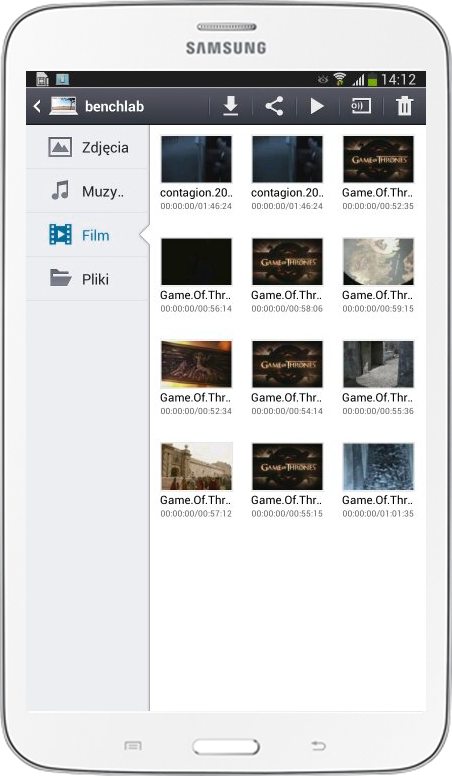452x776 pixels.
Task: Tap the download notification icon in status bar
Action: pyautogui.click(x=62, y=79)
